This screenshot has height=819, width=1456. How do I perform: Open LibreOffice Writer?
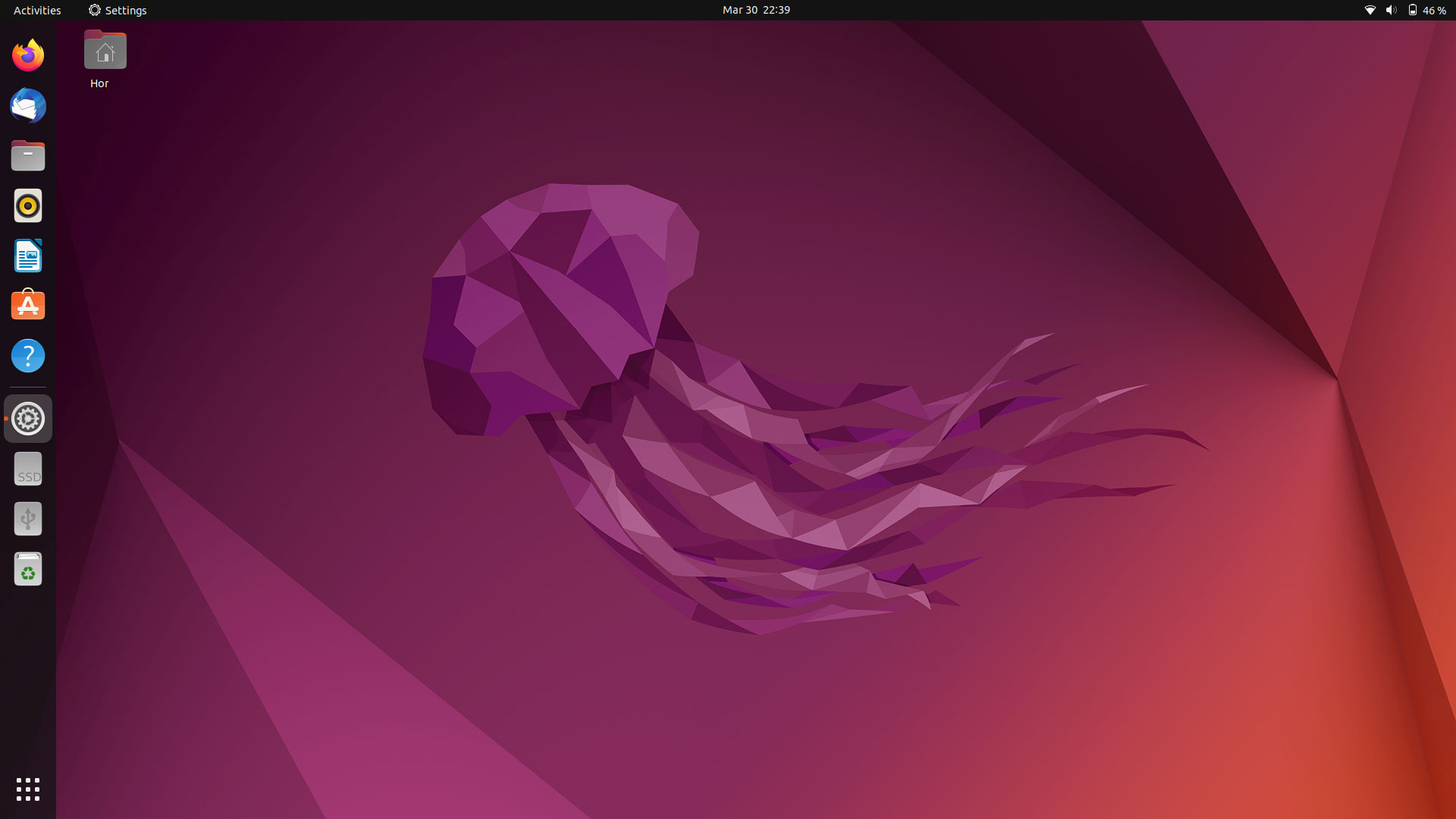tap(27, 256)
